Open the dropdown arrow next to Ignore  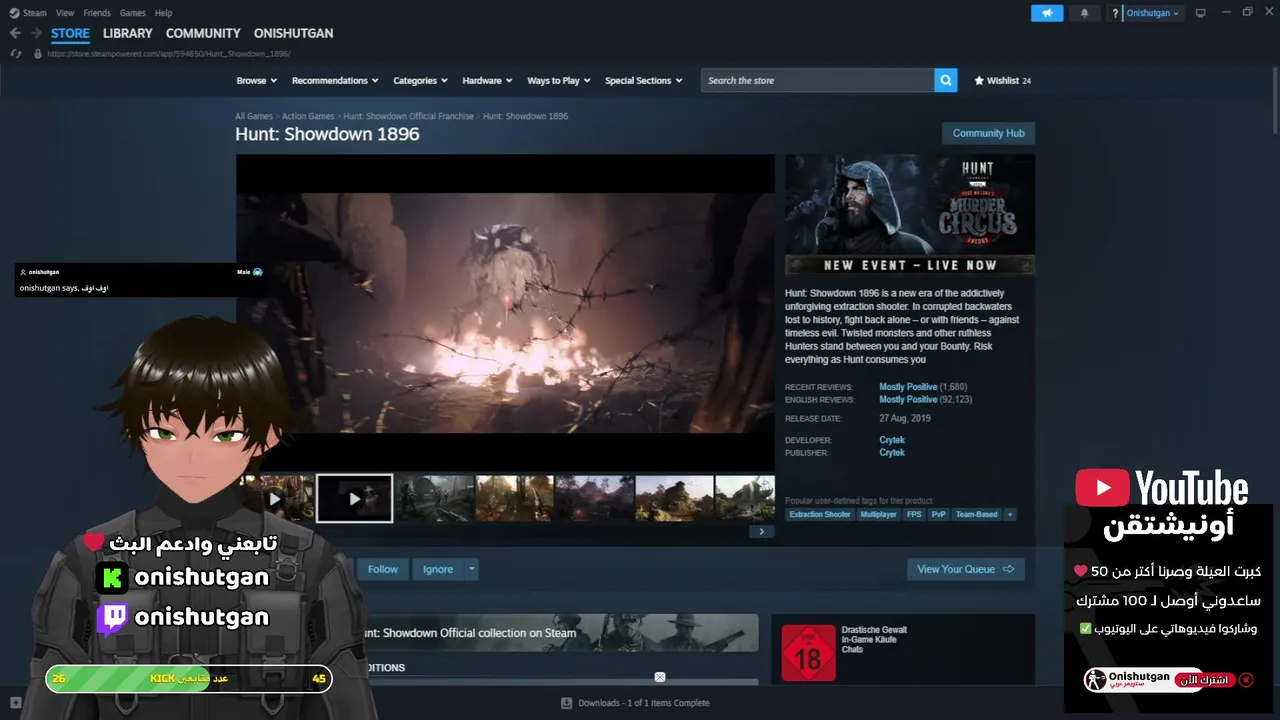point(472,569)
